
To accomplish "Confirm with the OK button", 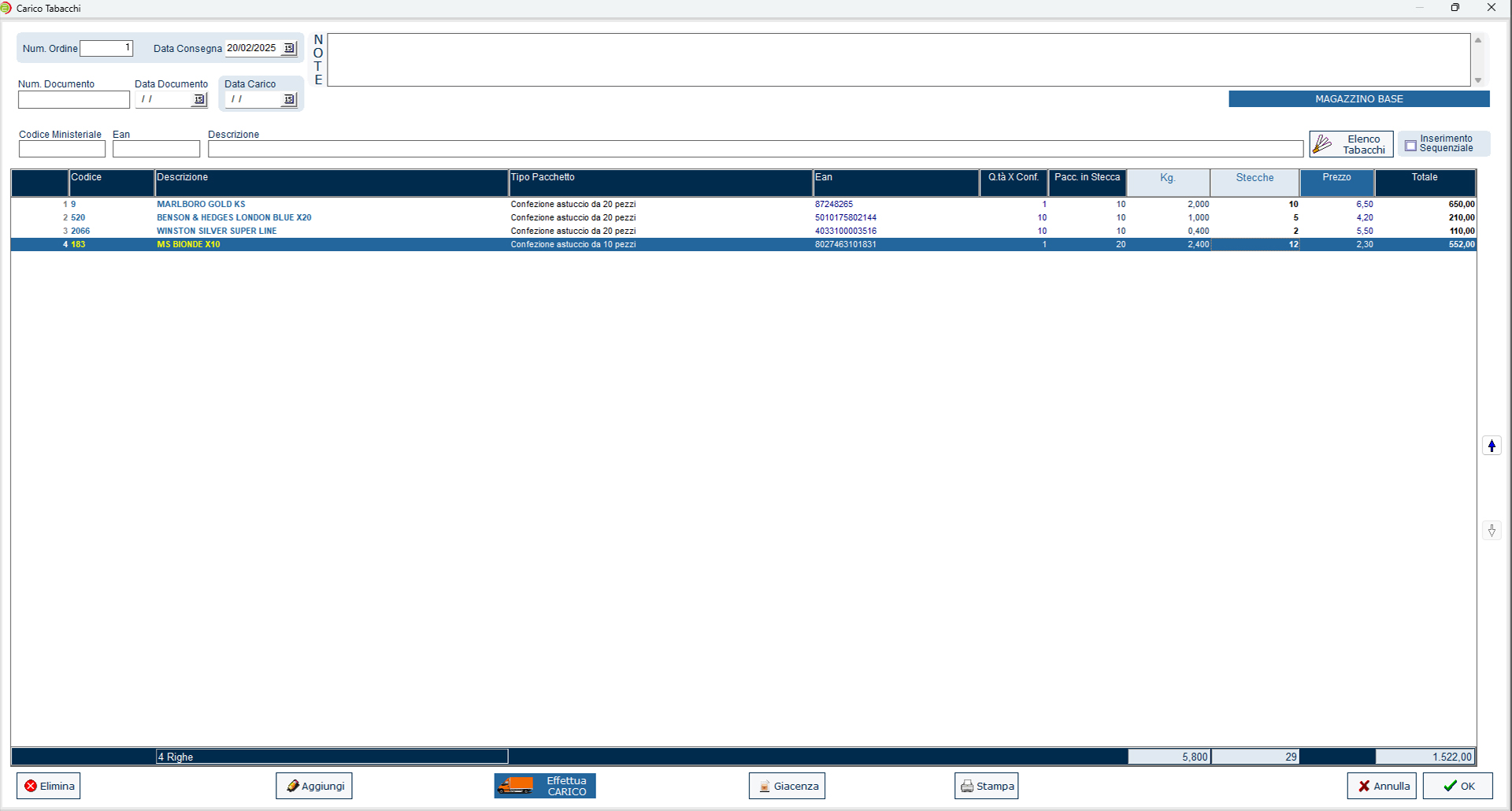I will point(1458,786).
